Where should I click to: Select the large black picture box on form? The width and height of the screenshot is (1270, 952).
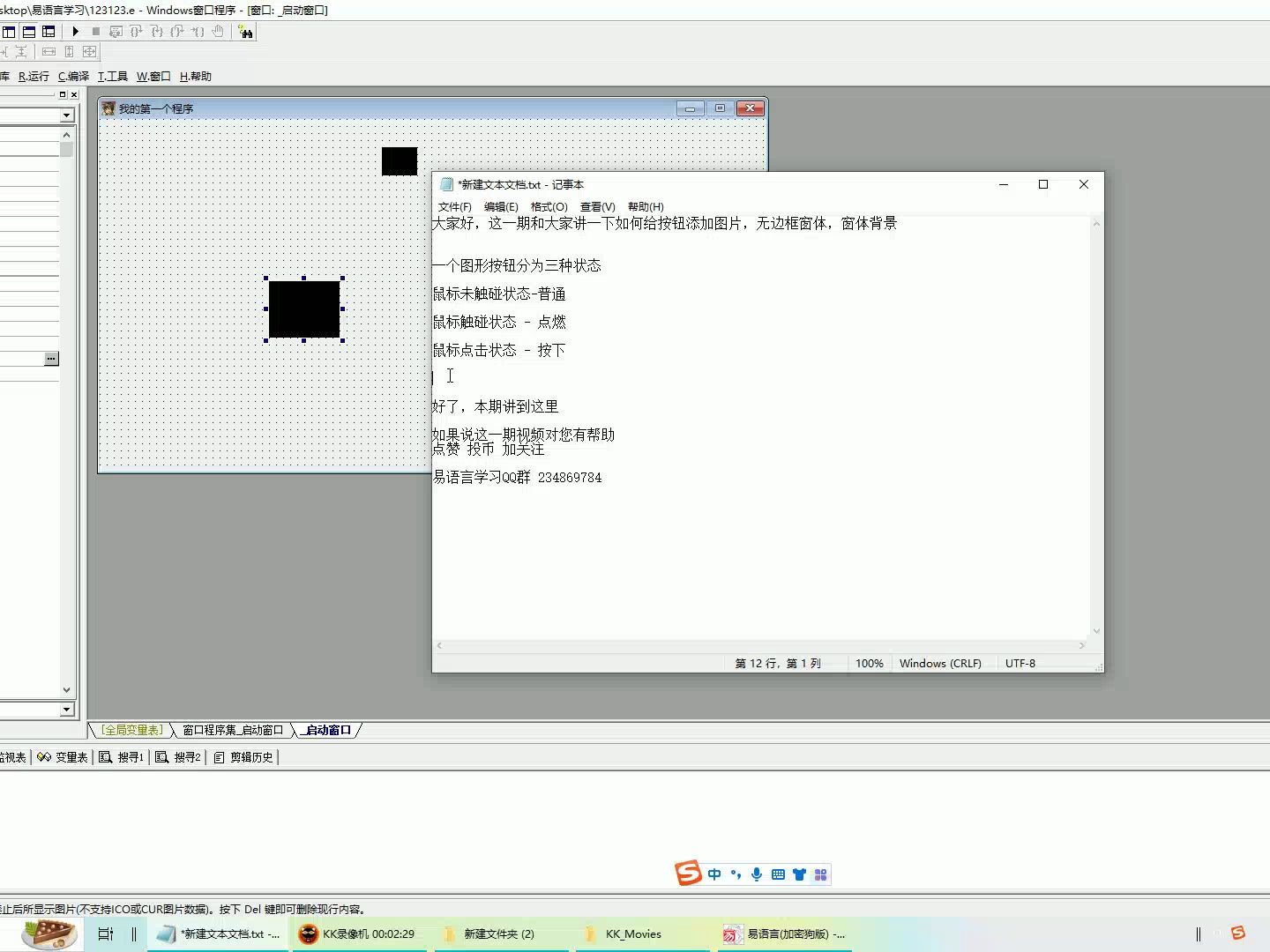[304, 309]
